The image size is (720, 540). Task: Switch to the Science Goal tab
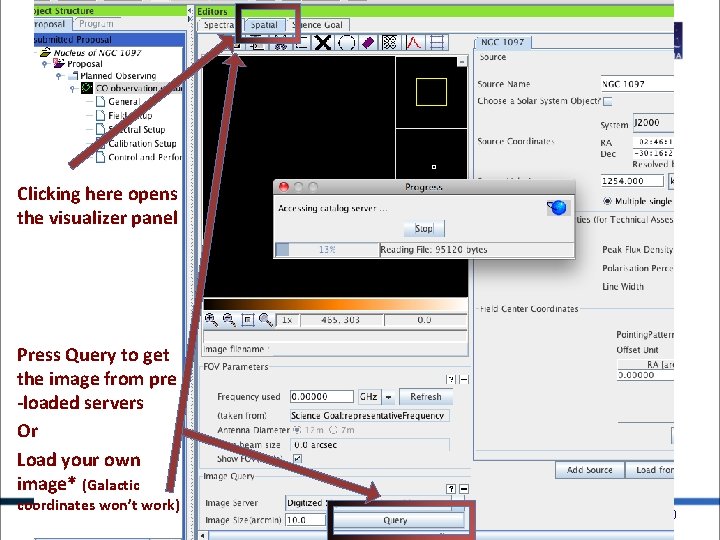click(318, 25)
